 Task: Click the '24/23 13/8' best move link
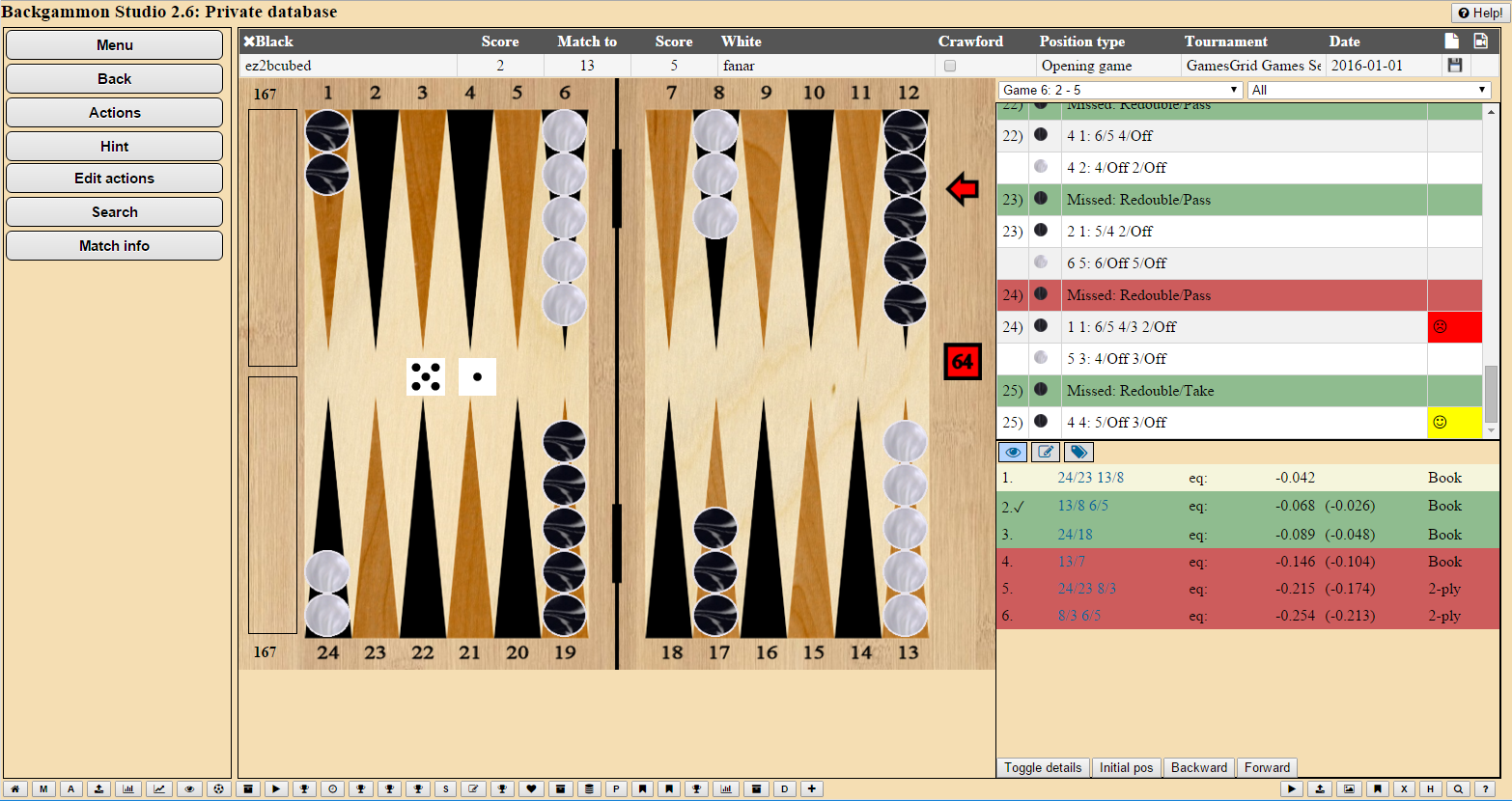pos(1090,478)
